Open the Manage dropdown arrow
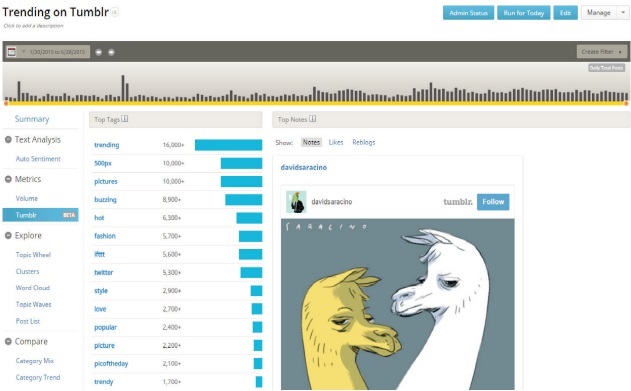The width and height of the screenshot is (631, 391). point(623,13)
